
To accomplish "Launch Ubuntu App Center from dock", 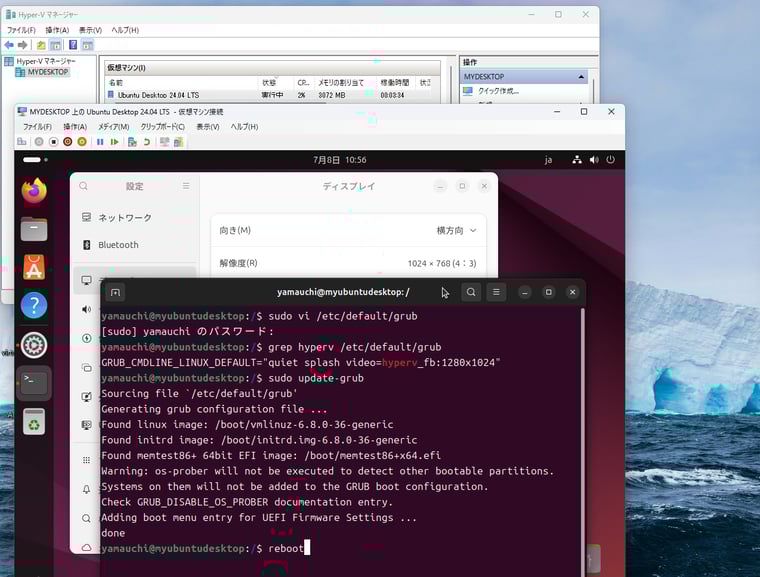I will [34, 267].
